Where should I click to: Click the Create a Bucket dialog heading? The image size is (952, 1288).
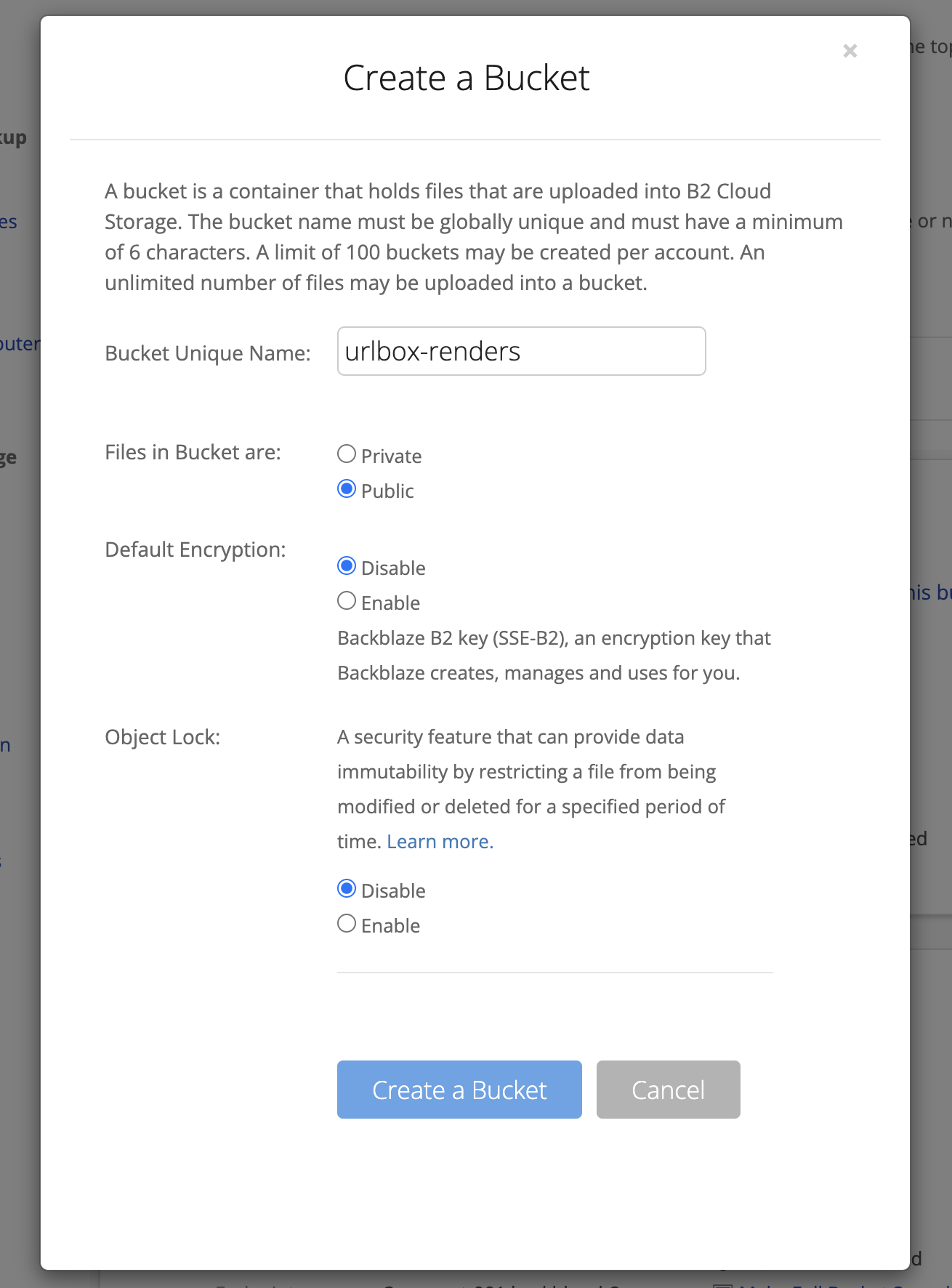coord(466,78)
